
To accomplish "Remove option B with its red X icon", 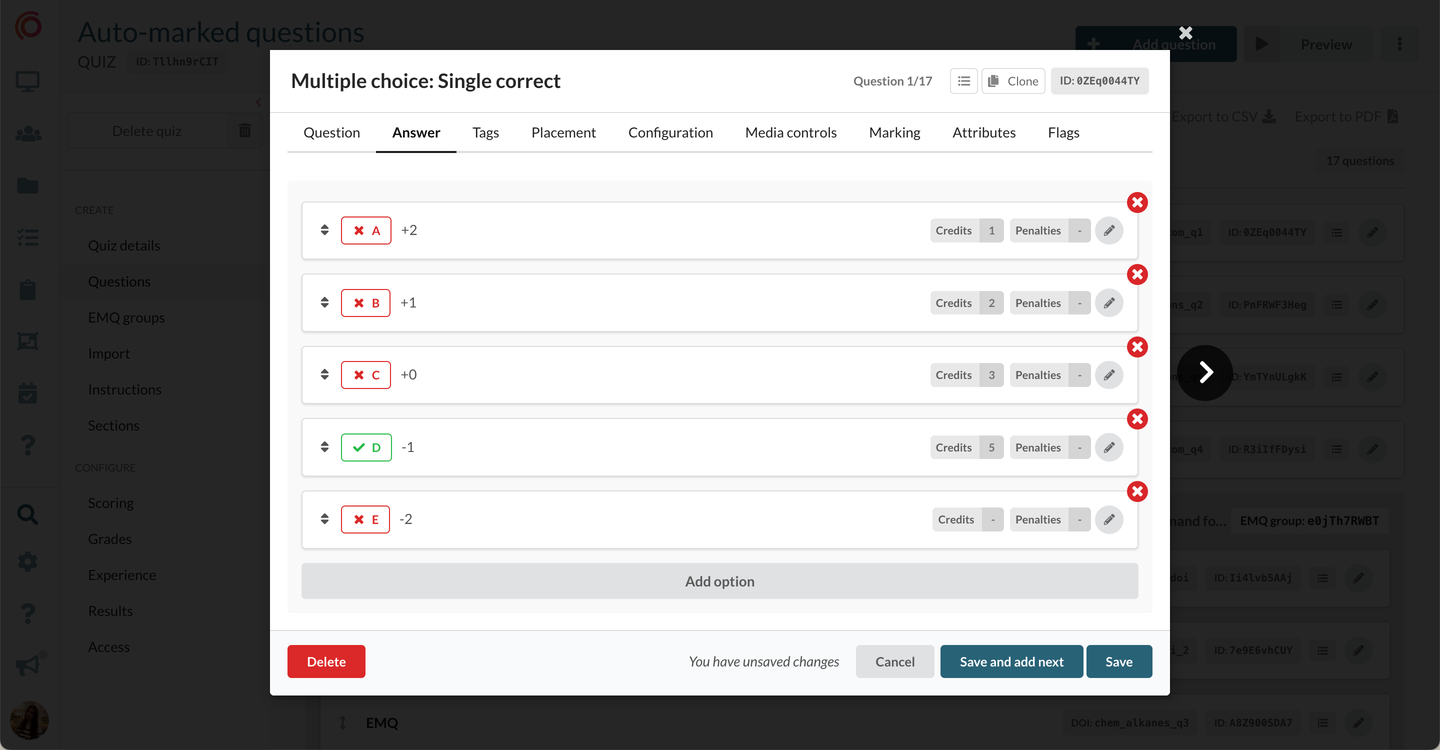I will [1137, 275].
